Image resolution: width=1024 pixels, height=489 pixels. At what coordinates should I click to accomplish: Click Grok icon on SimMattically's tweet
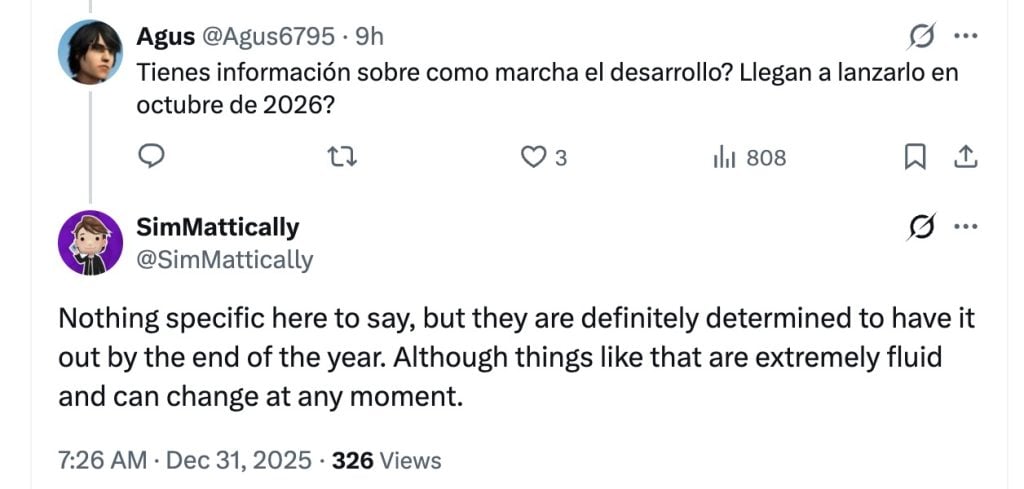click(x=918, y=227)
